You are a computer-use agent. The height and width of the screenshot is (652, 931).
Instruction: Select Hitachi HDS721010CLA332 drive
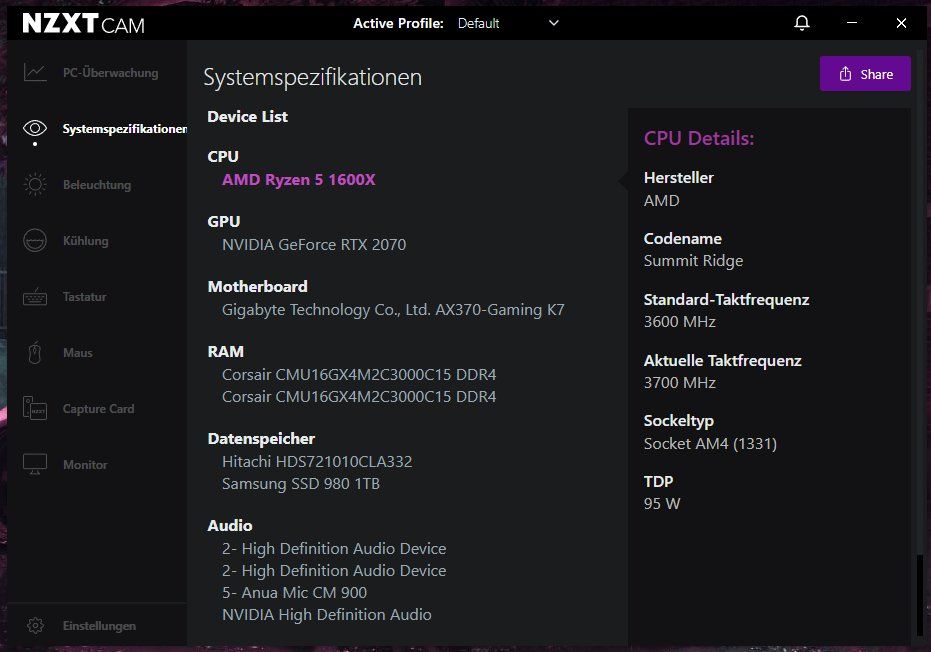[x=317, y=461]
